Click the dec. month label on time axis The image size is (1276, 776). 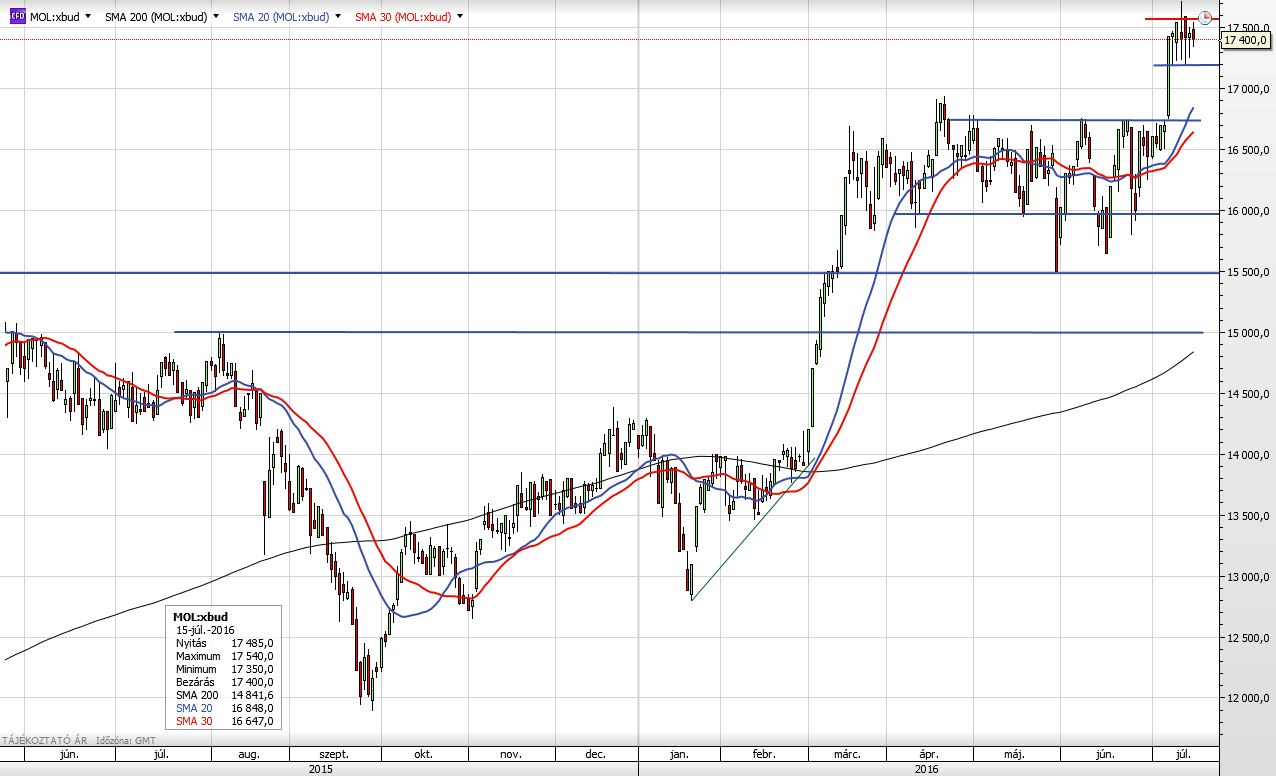click(x=597, y=755)
